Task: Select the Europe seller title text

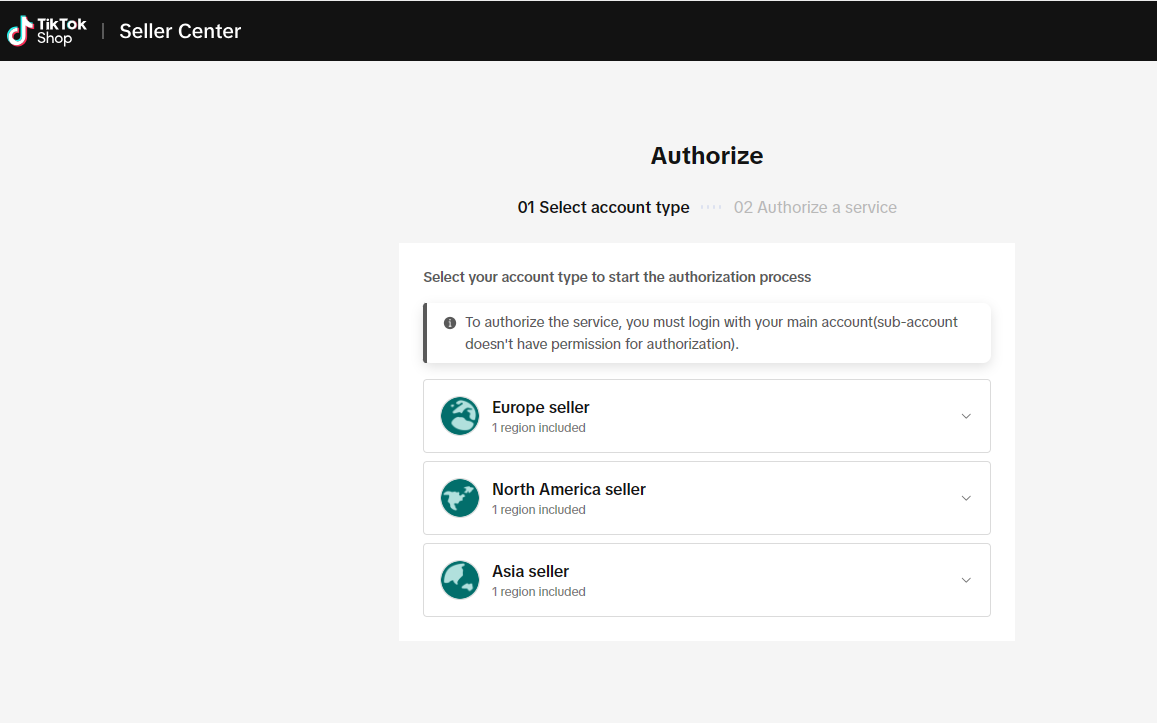Action: (541, 407)
